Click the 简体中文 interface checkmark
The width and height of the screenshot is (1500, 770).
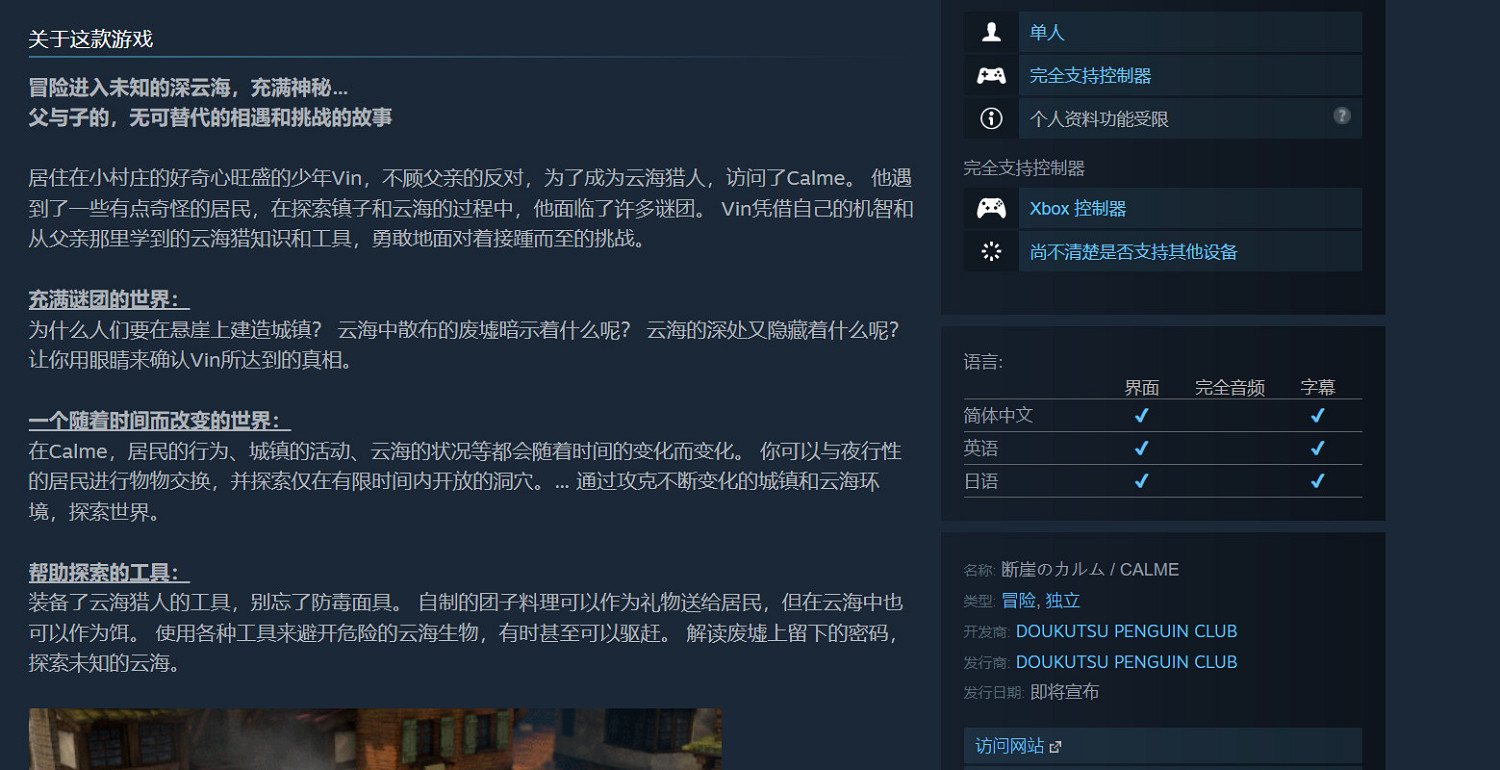pos(1141,415)
